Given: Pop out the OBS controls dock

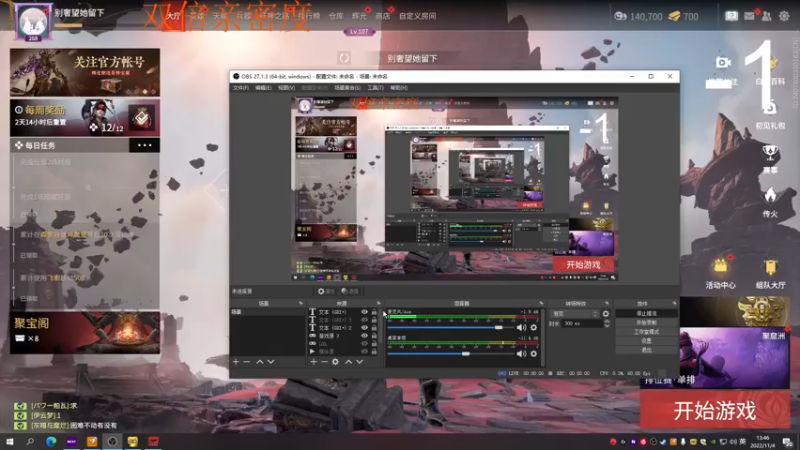Looking at the screenshot, I should click(674, 304).
